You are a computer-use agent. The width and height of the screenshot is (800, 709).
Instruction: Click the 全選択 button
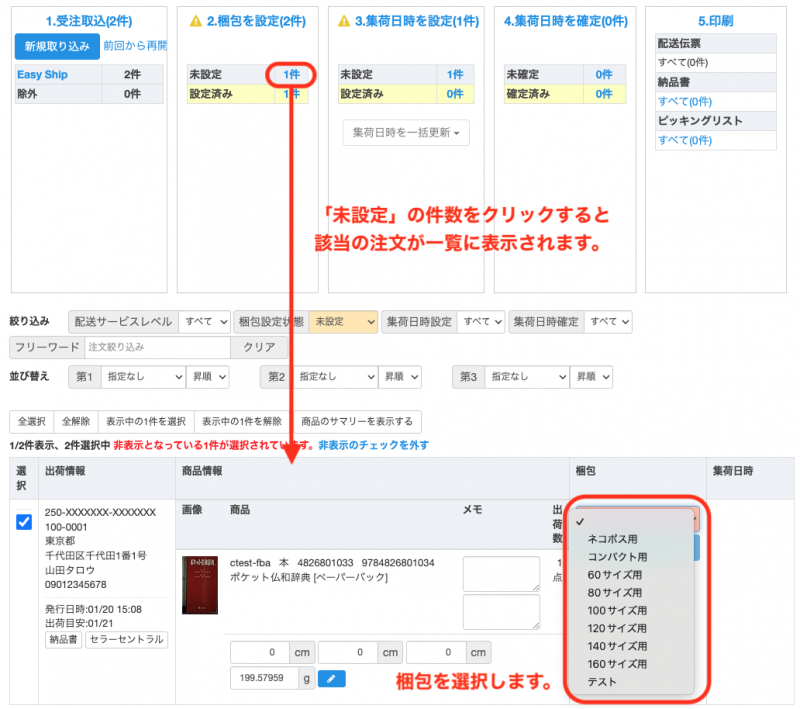(x=32, y=422)
